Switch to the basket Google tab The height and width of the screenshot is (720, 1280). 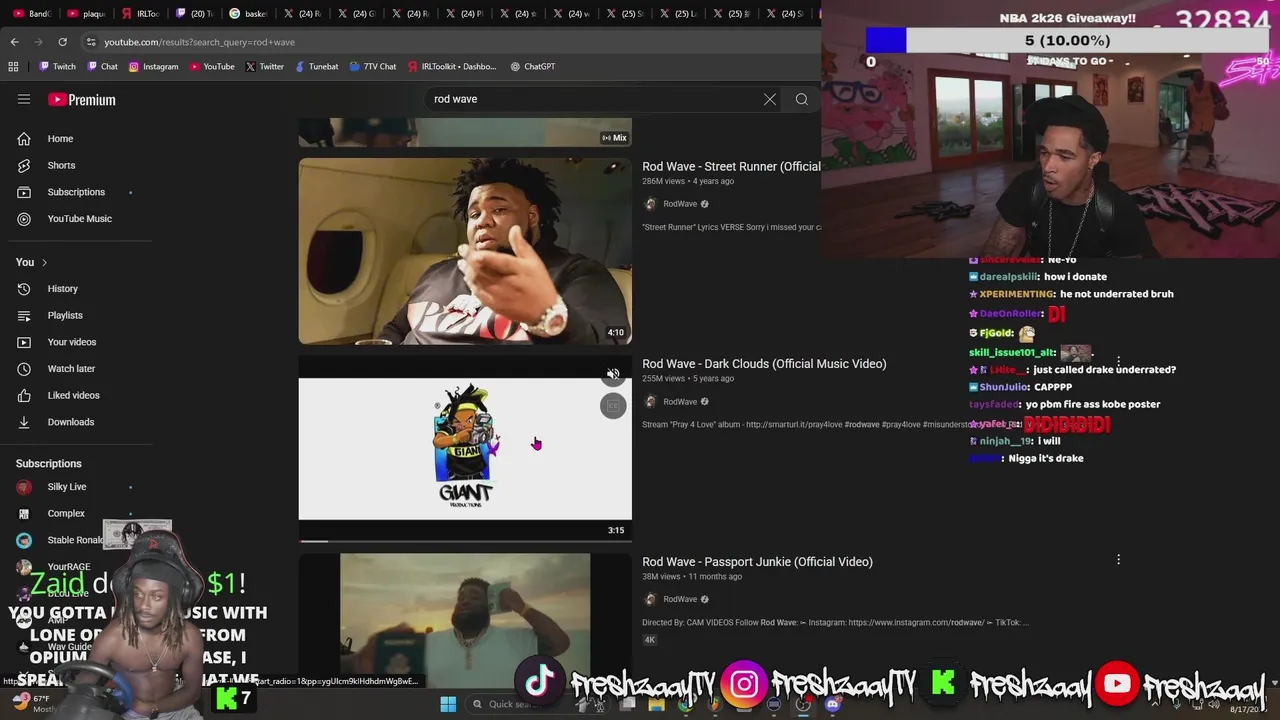248,14
